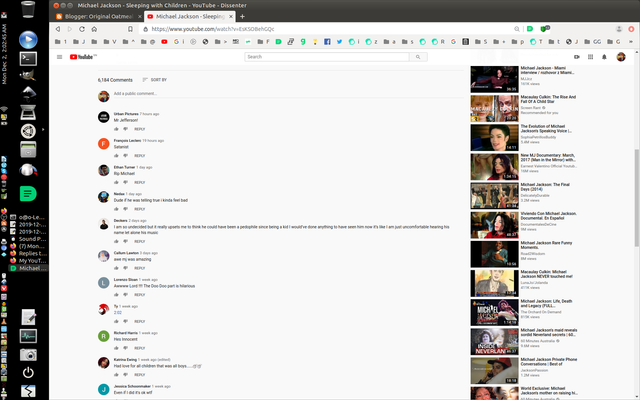
Task: Open the 2:02 timestamp link
Action: click(118, 313)
